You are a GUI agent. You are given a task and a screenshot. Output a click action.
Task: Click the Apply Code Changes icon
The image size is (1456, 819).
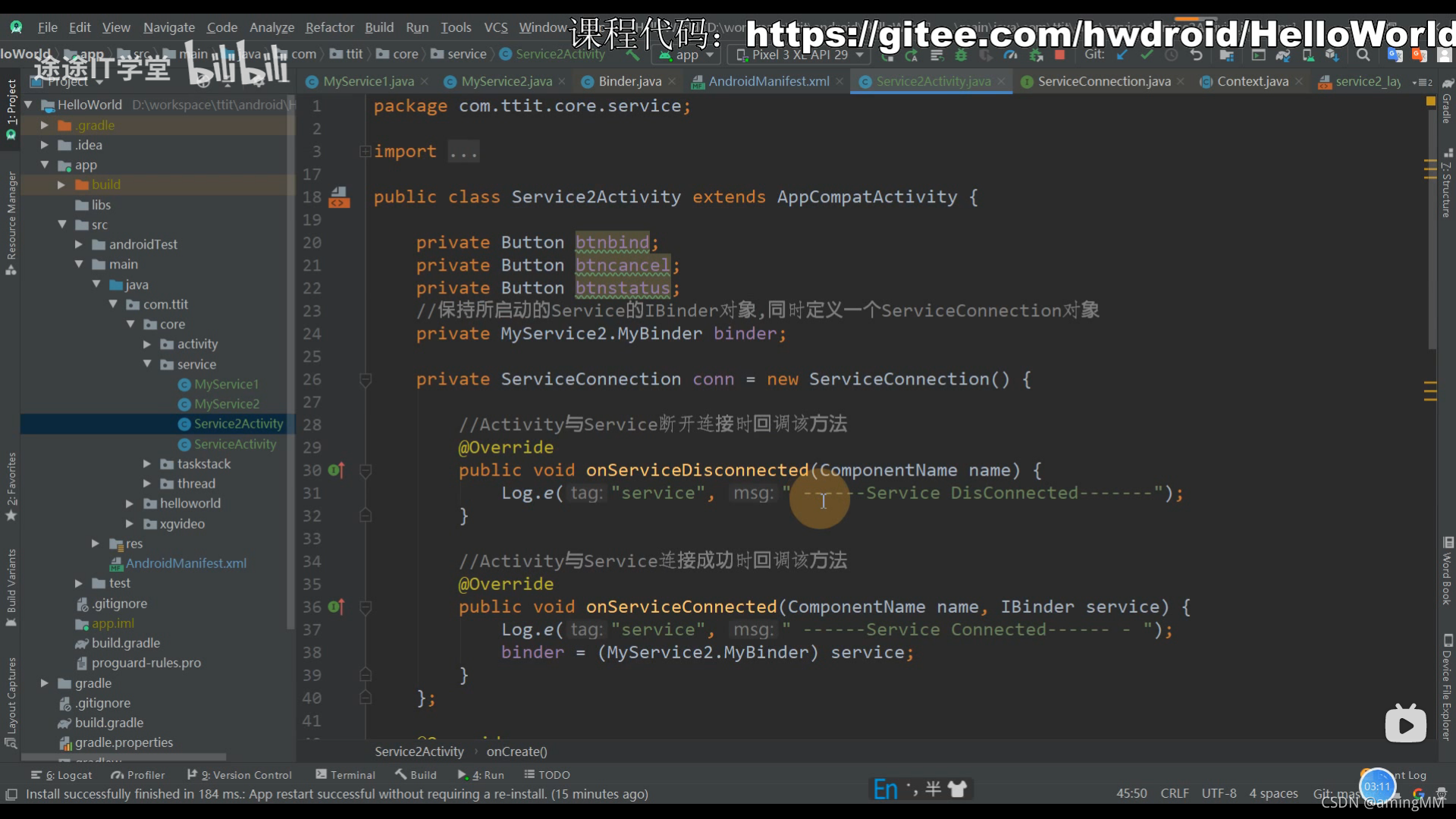(937, 55)
